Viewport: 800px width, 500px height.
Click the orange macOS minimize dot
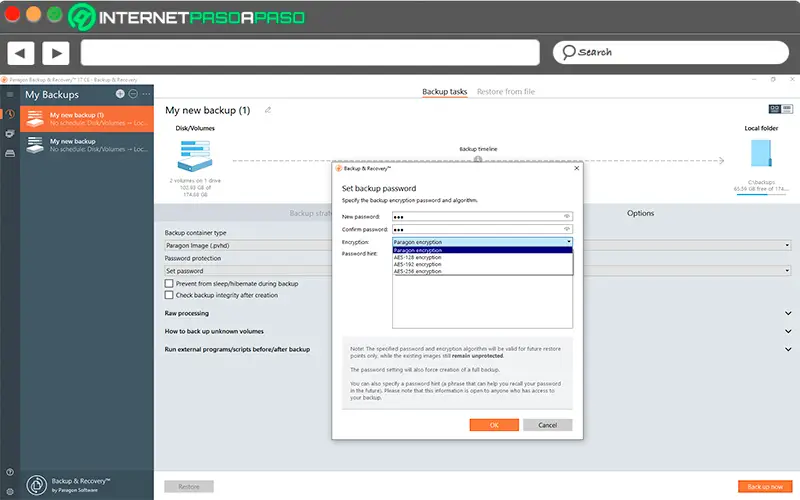[x=34, y=14]
